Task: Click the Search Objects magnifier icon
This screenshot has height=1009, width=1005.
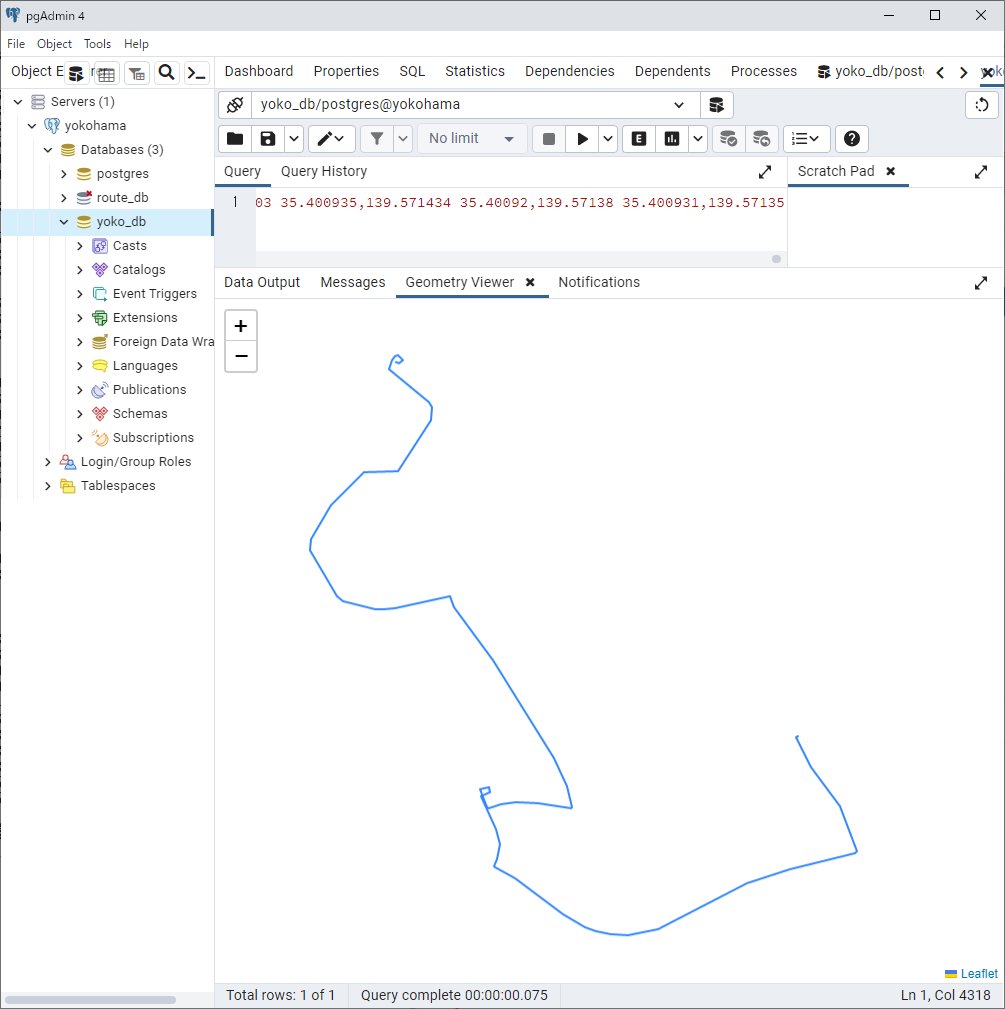Action: (x=167, y=73)
